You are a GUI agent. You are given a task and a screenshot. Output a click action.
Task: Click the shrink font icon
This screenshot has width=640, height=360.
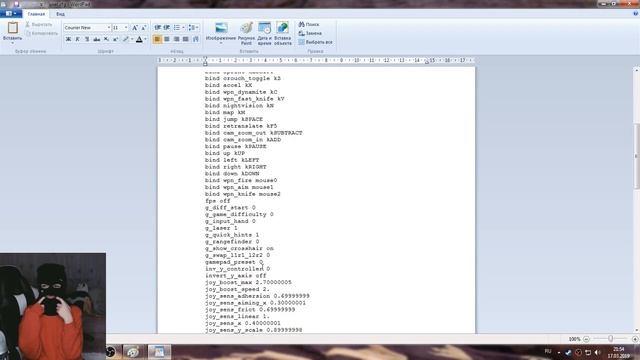click(x=143, y=27)
